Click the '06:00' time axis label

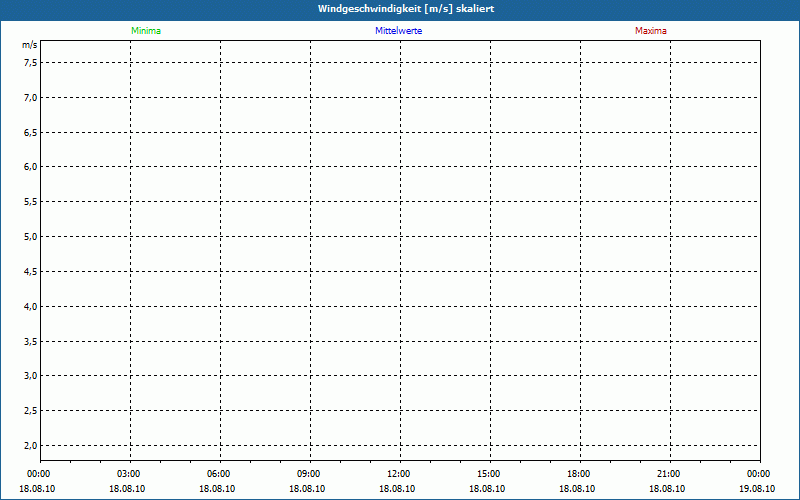click(x=218, y=474)
